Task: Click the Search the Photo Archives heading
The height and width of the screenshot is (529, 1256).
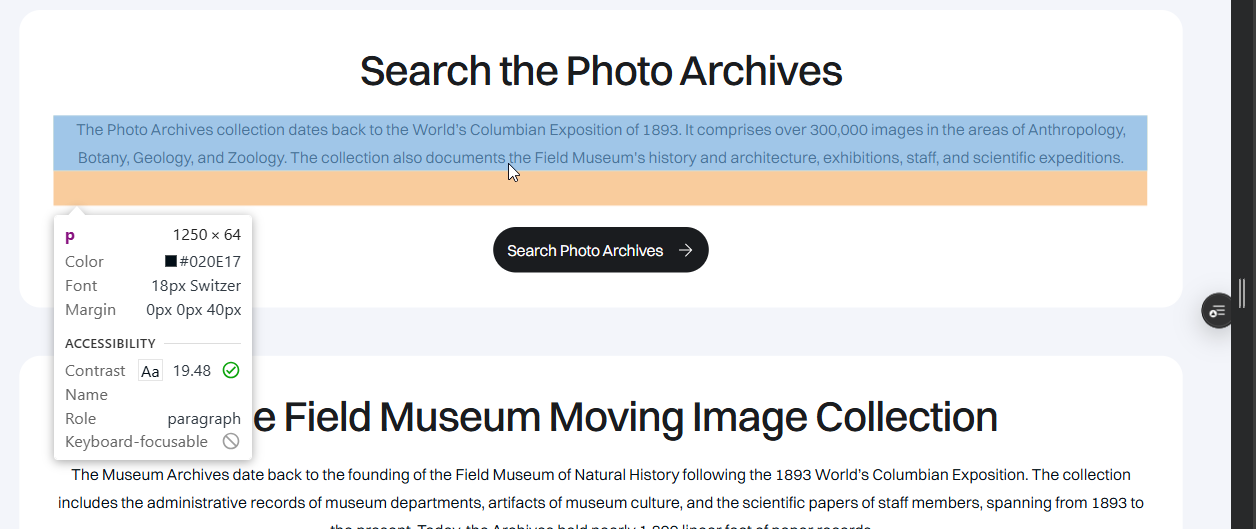Action: (600, 71)
